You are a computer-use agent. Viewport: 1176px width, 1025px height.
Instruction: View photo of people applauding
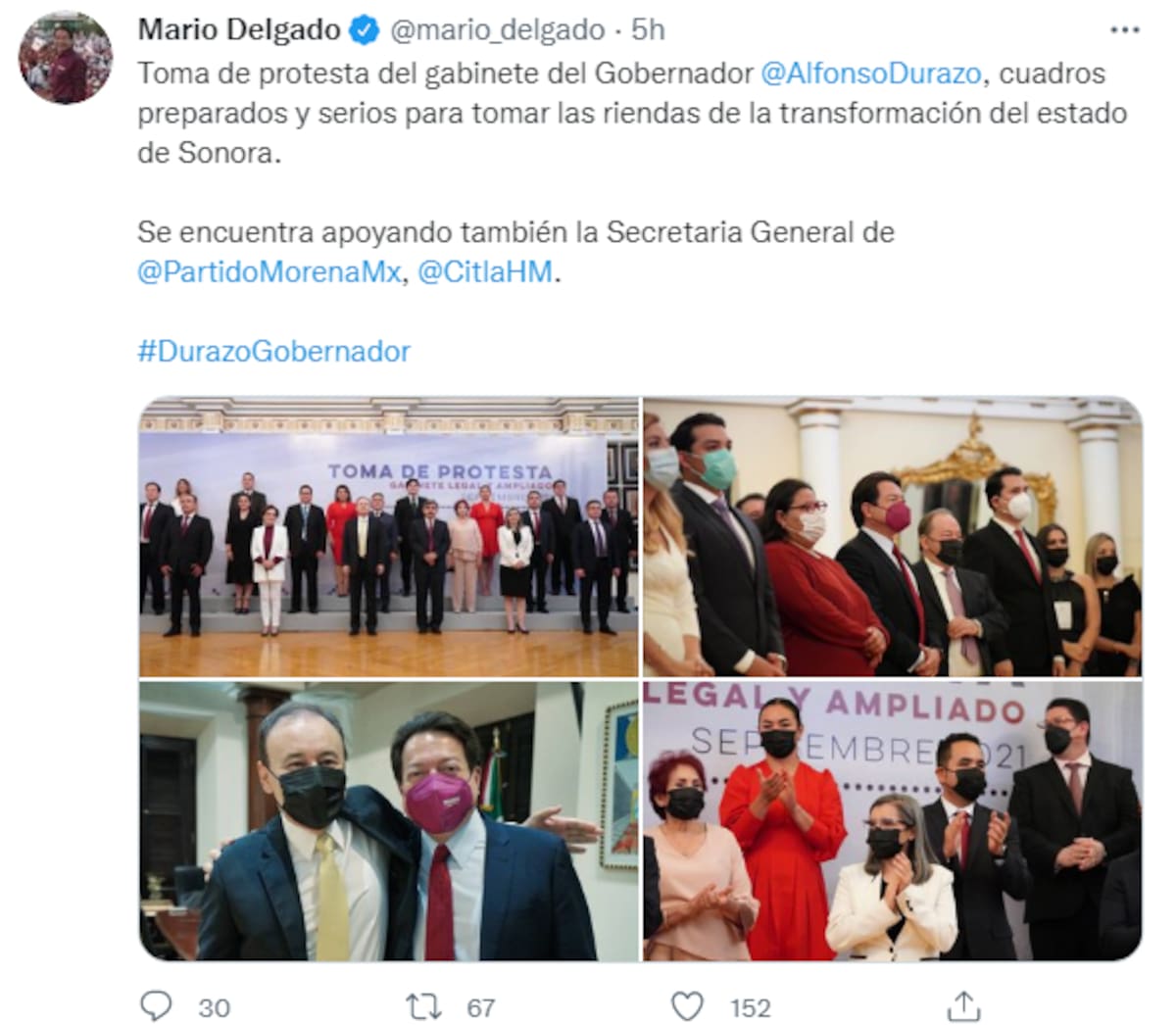[892, 821]
